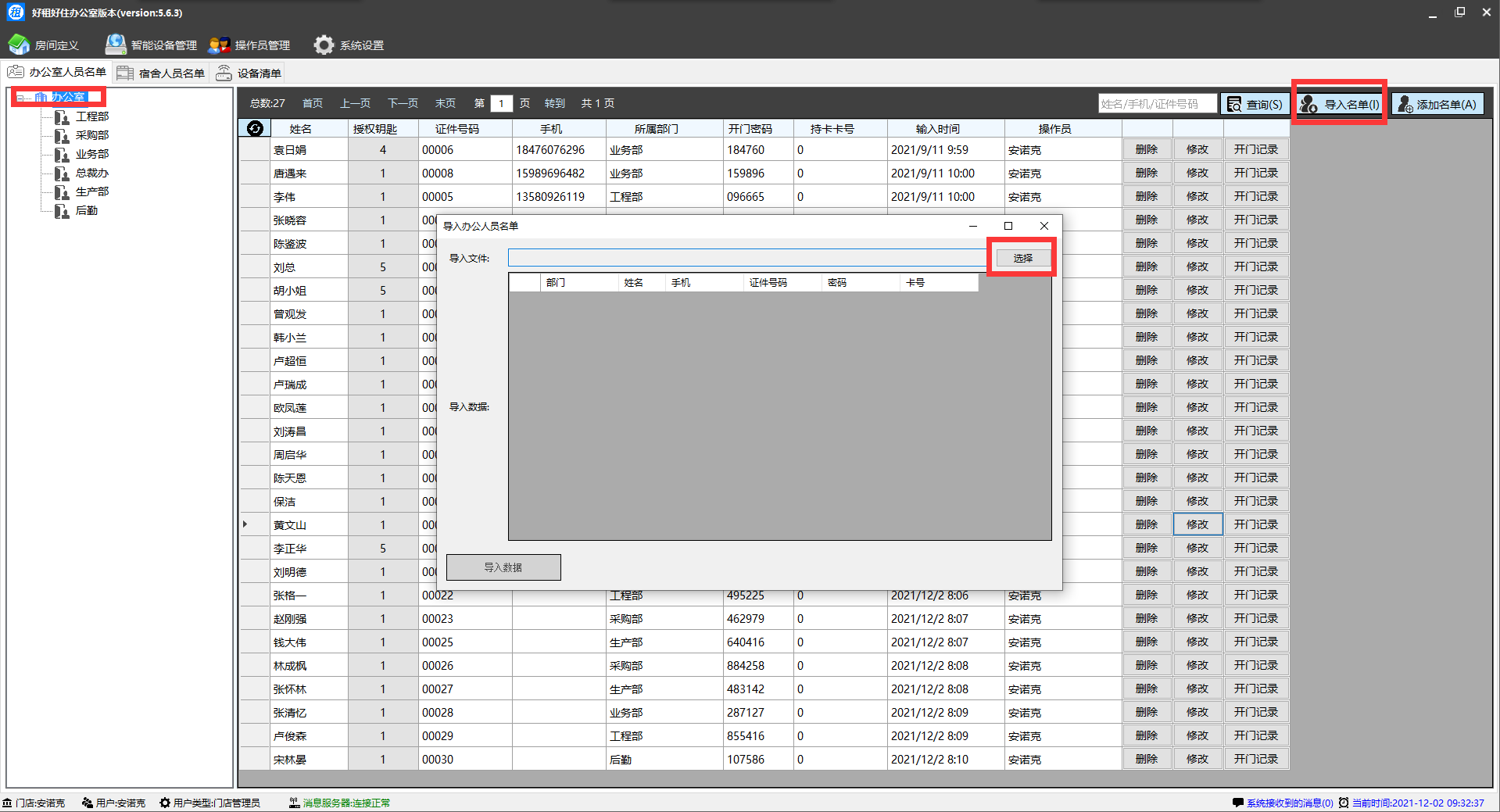Open 开门记录 for 宋林晏 row
Screen dimensions: 1500x812
click(1256, 759)
